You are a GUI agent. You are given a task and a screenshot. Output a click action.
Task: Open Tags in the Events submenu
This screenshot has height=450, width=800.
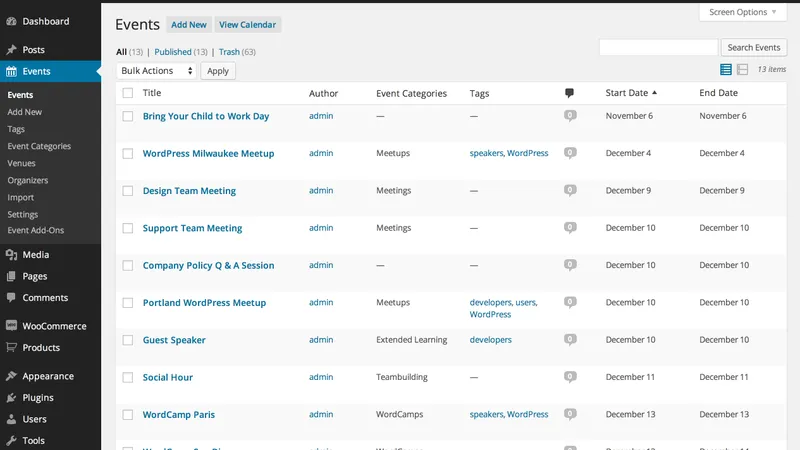(16, 129)
